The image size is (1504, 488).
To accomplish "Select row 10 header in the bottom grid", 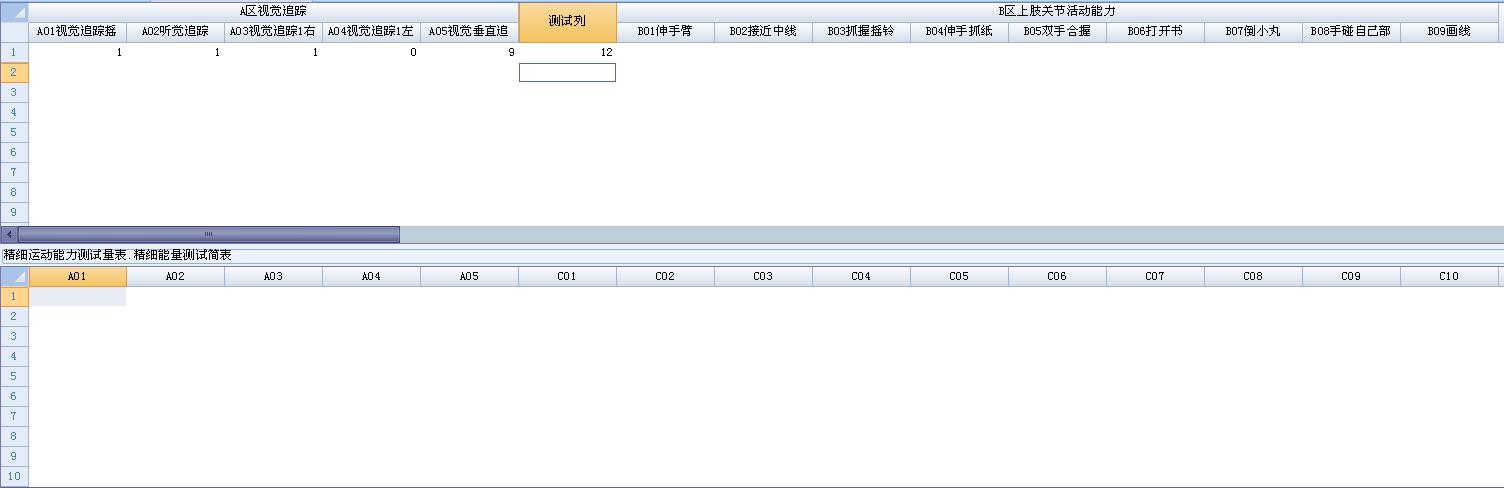I will click(x=14, y=476).
